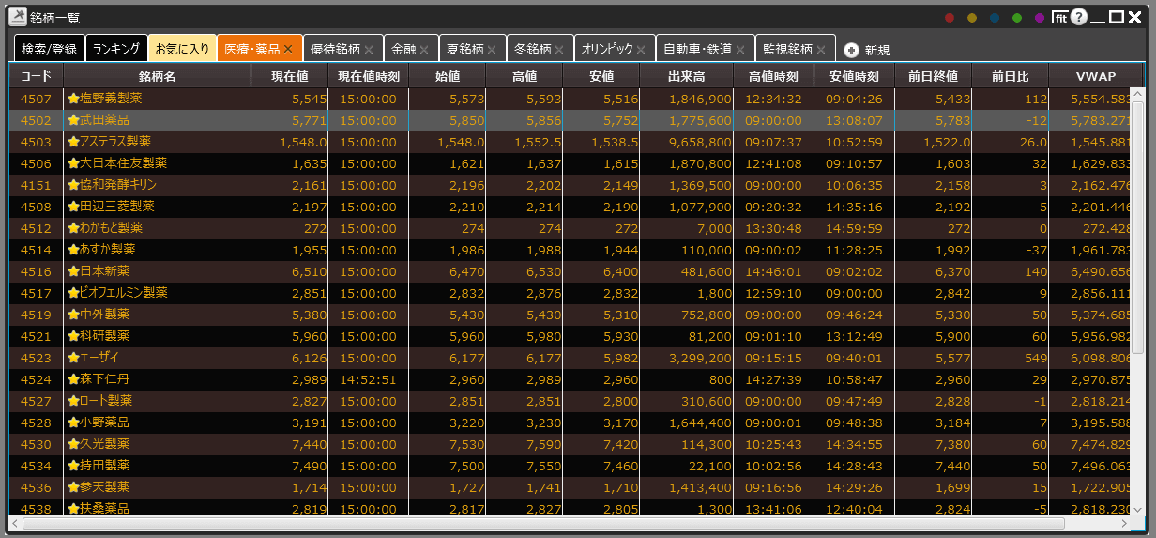The image size is (1156, 538).
Task: Close the 金融 tab with its X
Action: tap(425, 49)
